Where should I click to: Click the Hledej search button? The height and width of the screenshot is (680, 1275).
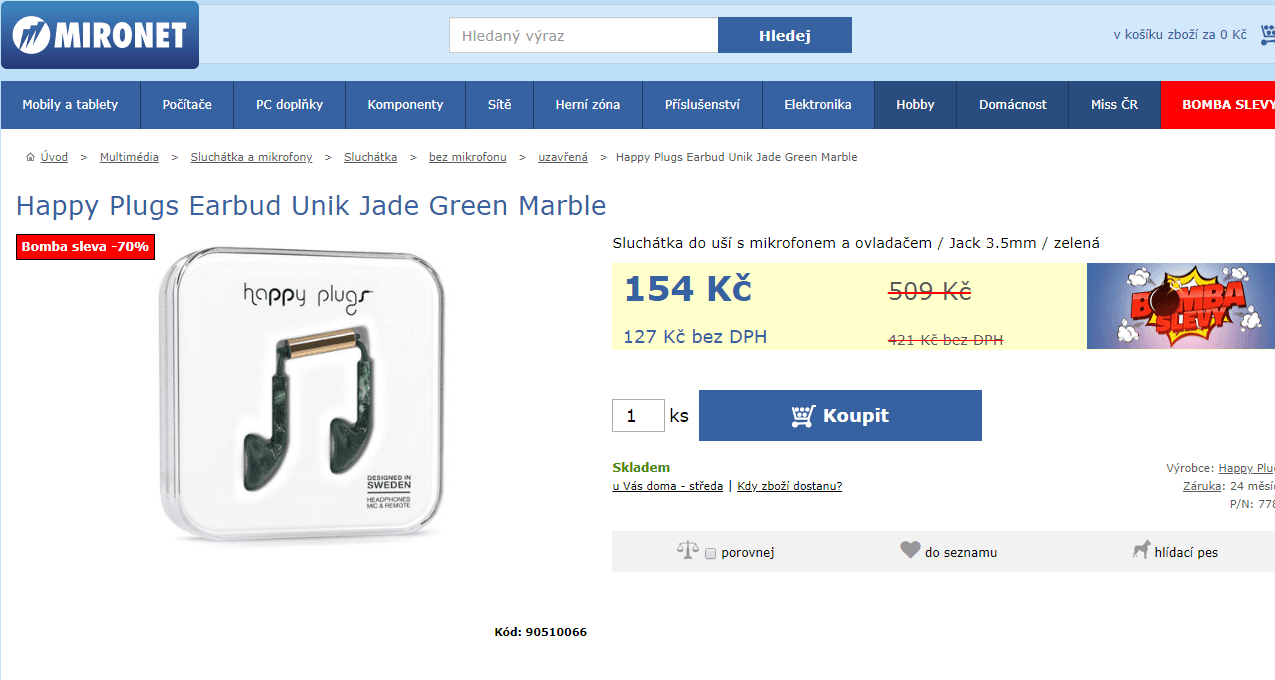785,35
